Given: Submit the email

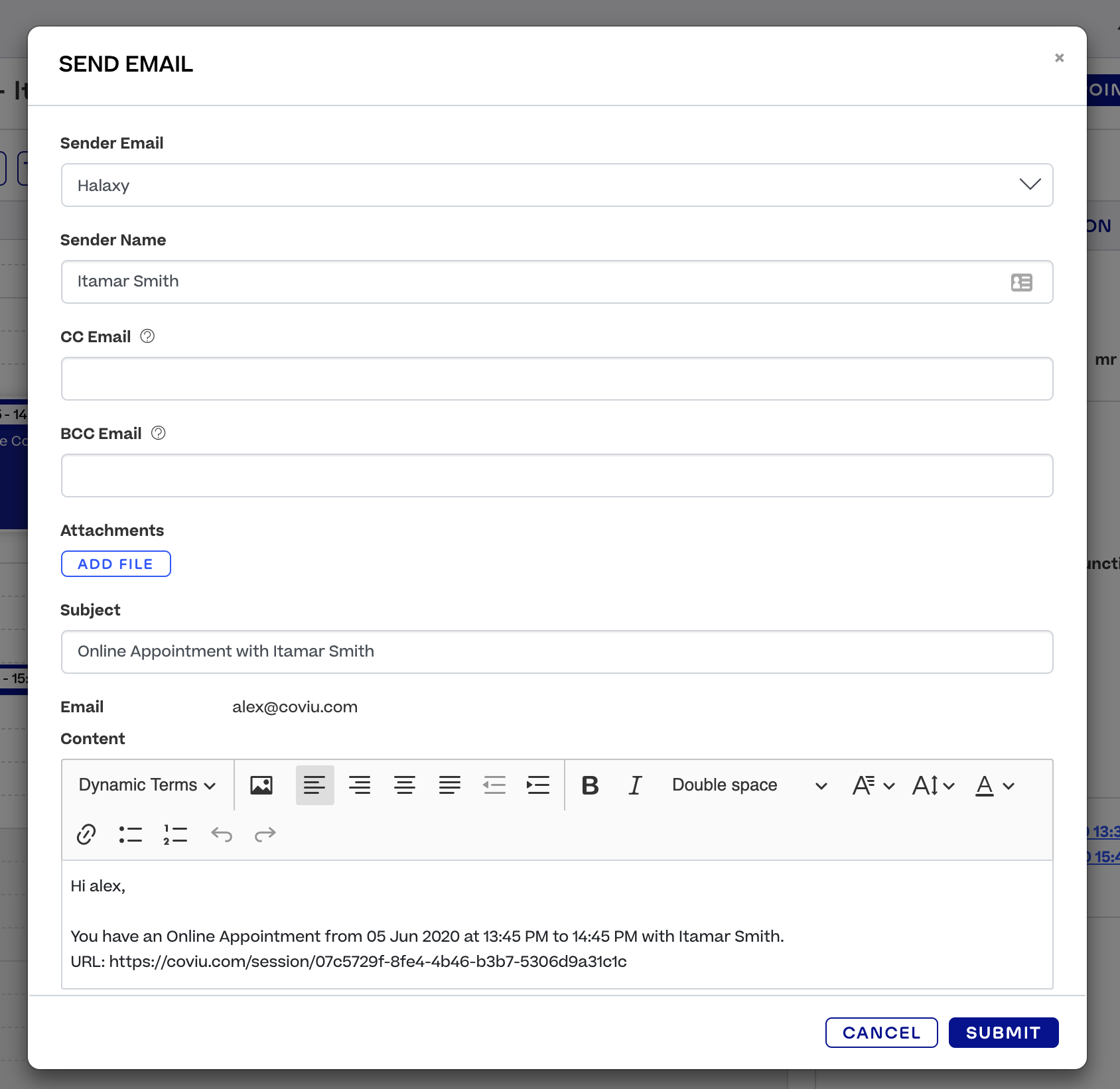Looking at the screenshot, I should [x=1003, y=1033].
